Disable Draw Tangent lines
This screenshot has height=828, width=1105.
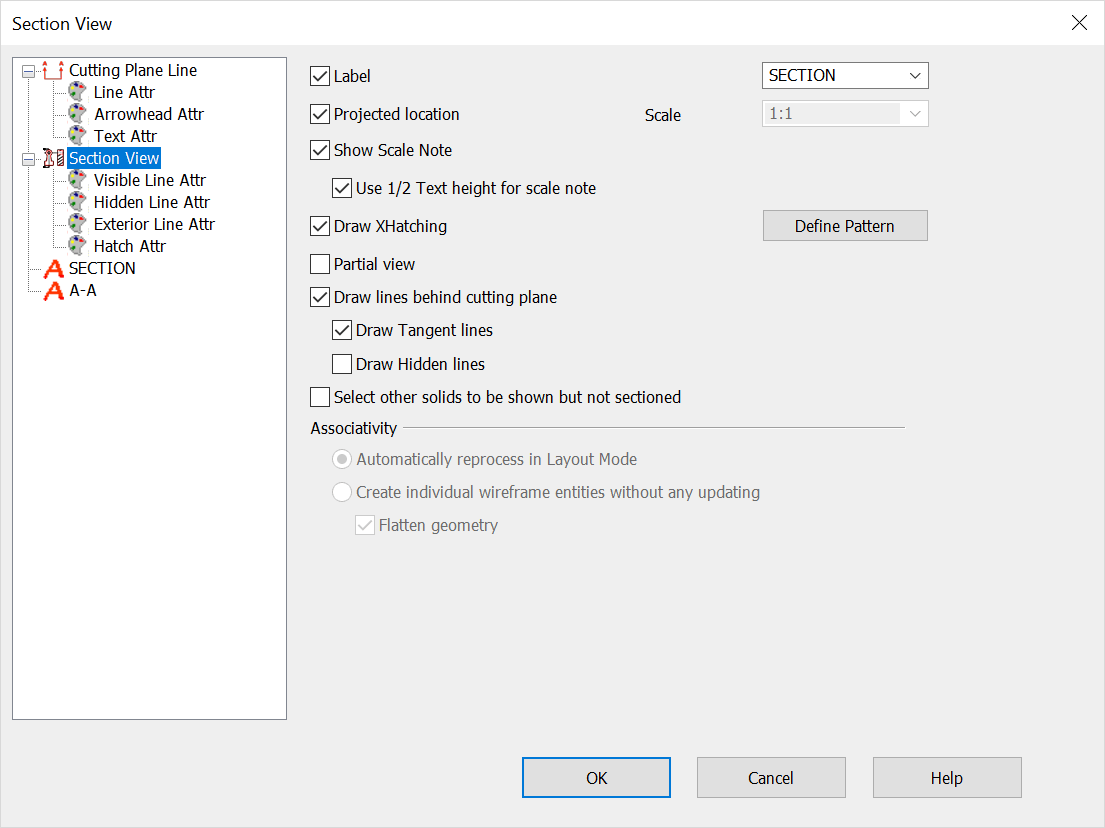pos(342,330)
